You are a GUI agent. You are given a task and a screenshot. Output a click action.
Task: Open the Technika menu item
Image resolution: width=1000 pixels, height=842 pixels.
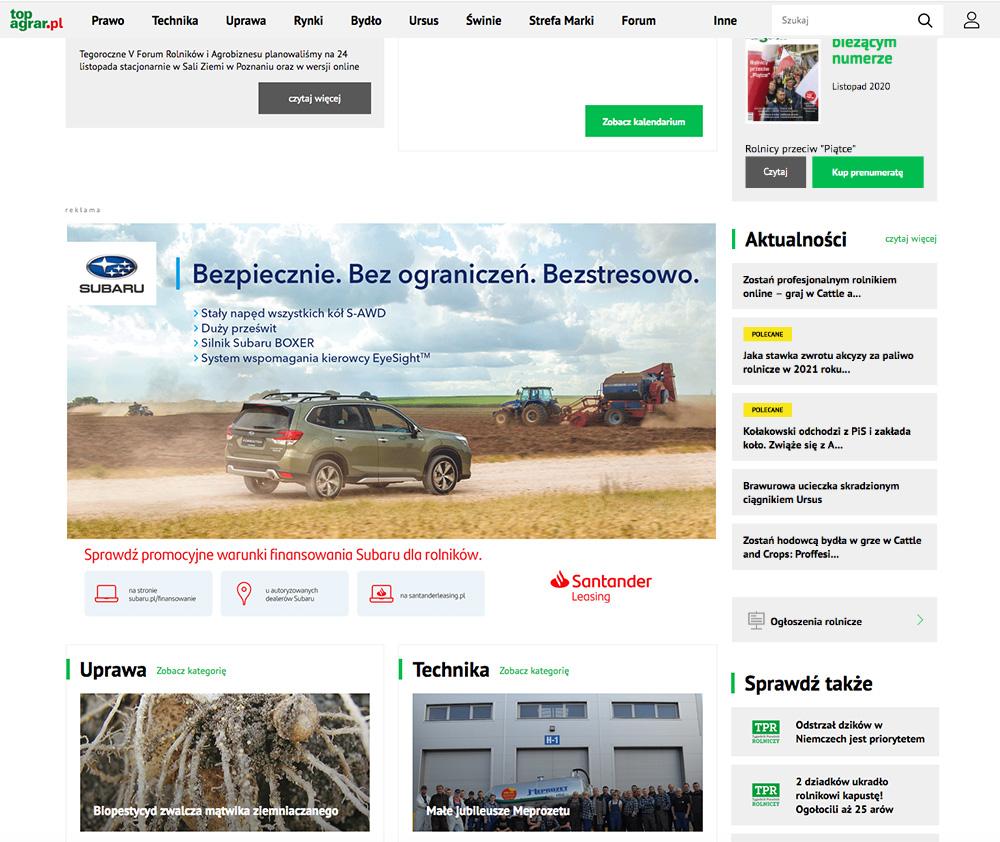[175, 20]
